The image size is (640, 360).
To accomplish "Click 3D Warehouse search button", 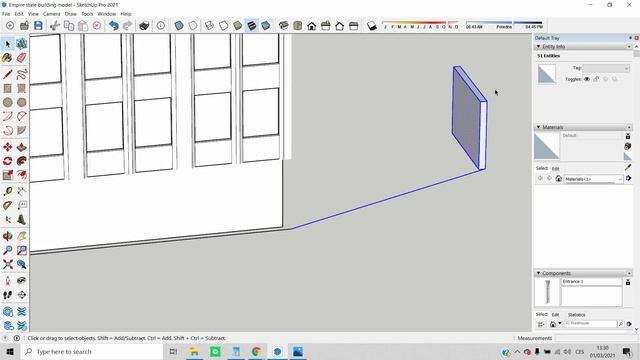I will (620, 324).
